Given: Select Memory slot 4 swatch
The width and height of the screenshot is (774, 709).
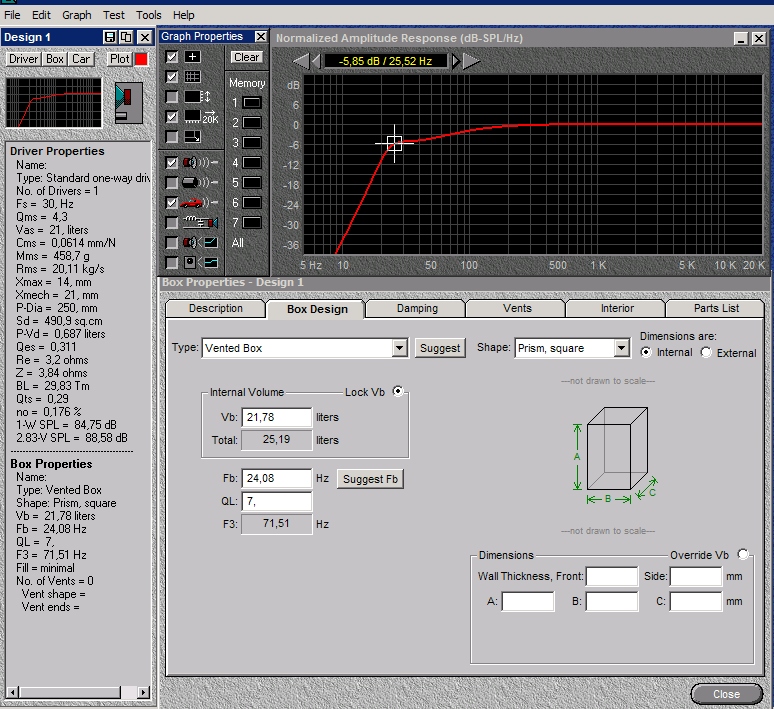Looking at the screenshot, I should tap(252, 163).
